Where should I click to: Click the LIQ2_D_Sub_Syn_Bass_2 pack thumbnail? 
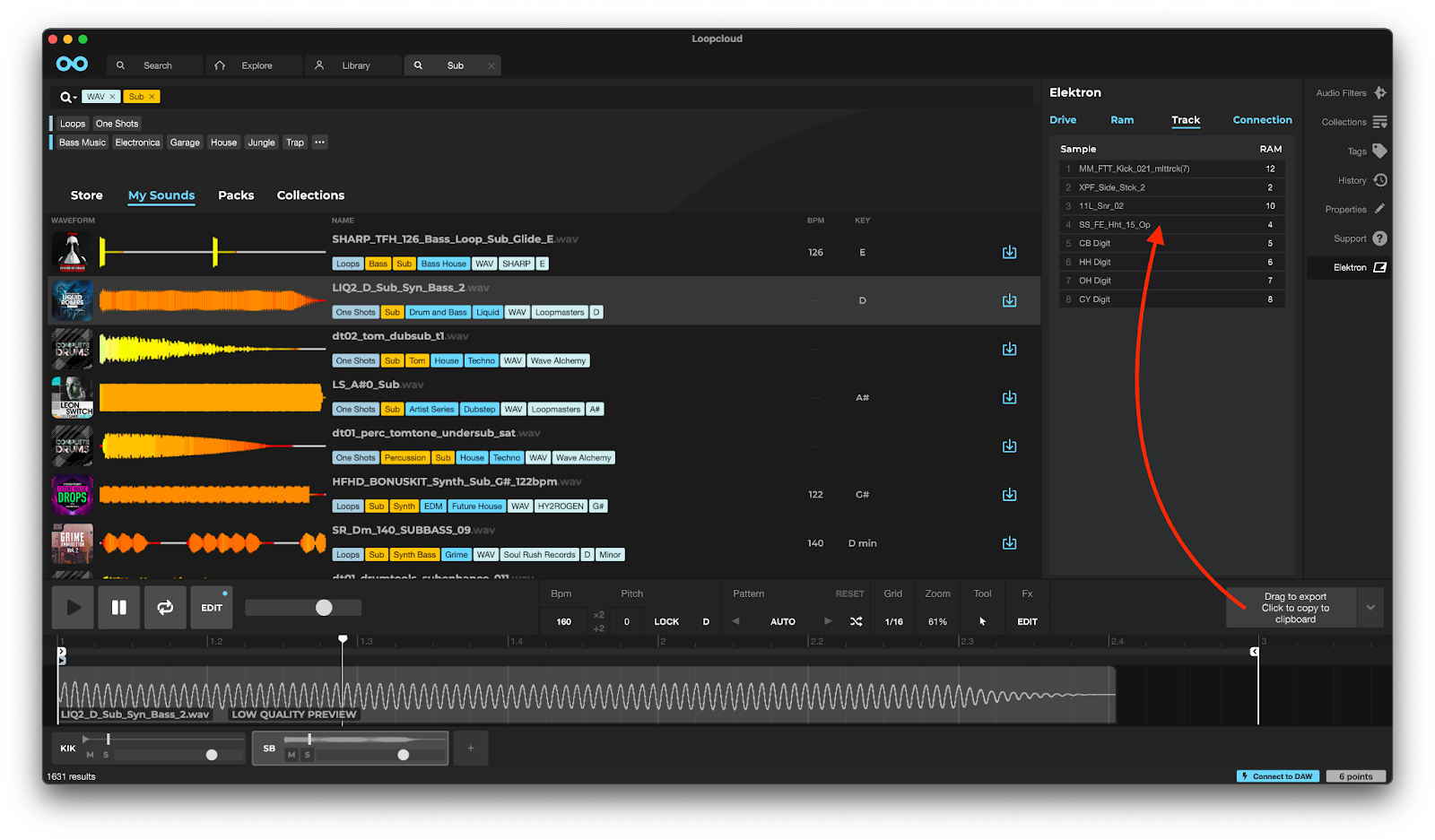73,300
